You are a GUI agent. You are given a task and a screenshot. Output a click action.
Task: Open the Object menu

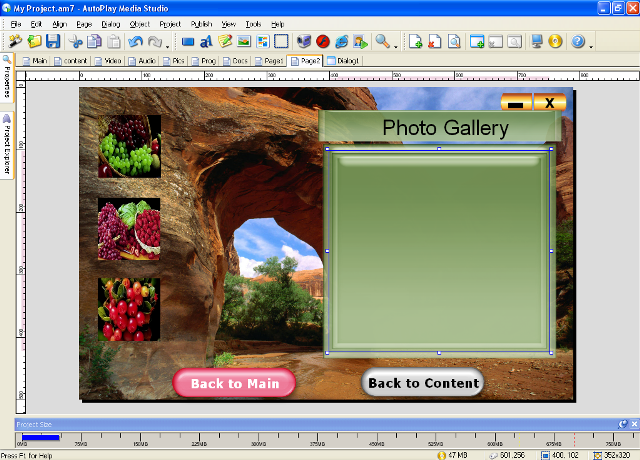[x=139, y=23]
